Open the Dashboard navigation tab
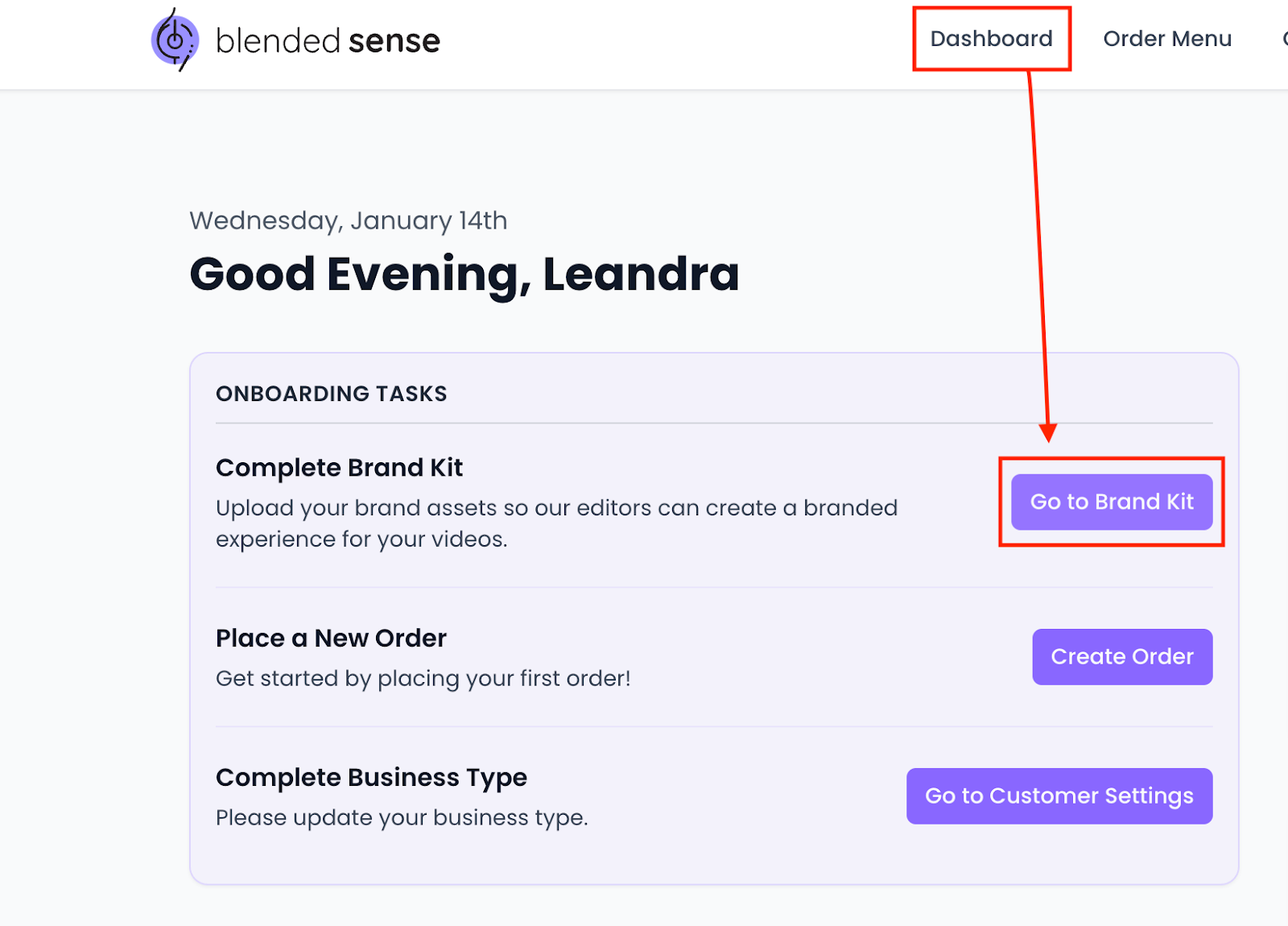1288x926 pixels. pyautogui.click(x=991, y=39)
